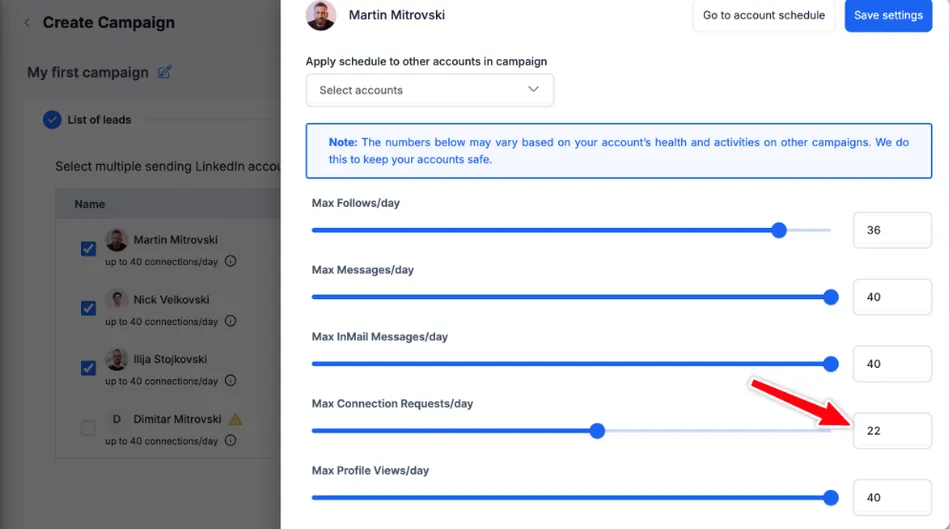
Task: Click the Apply schedule to other accounts label
Action: 427,61
